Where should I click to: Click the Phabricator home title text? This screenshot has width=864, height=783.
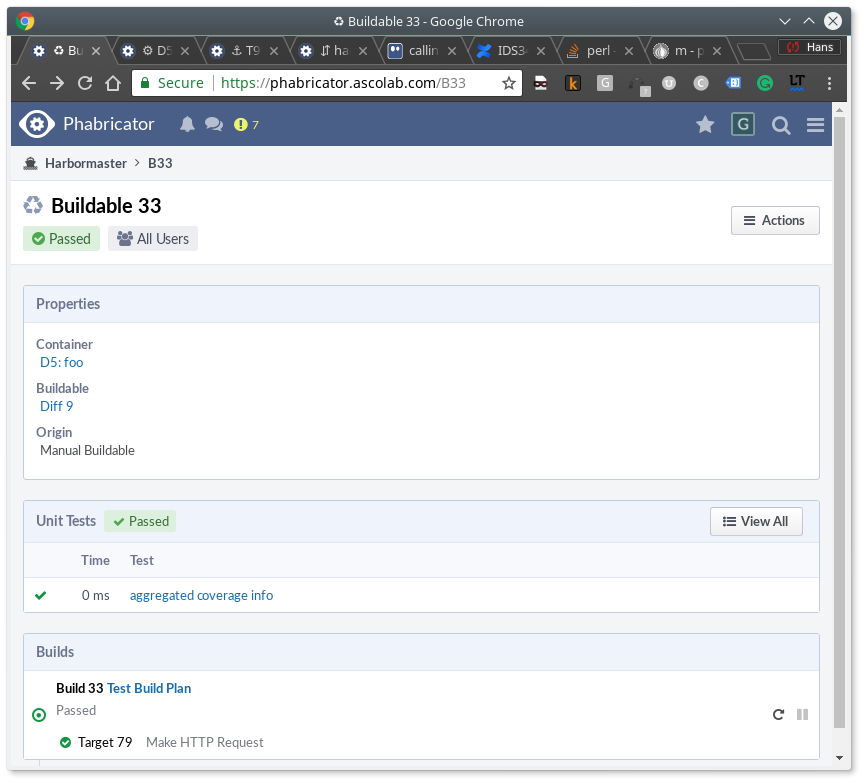pos(109,124)
